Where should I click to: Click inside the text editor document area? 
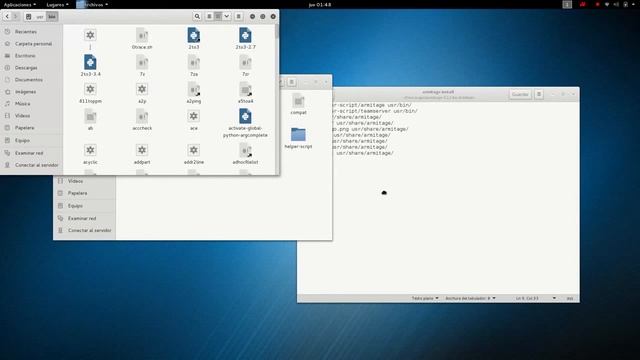438,198
